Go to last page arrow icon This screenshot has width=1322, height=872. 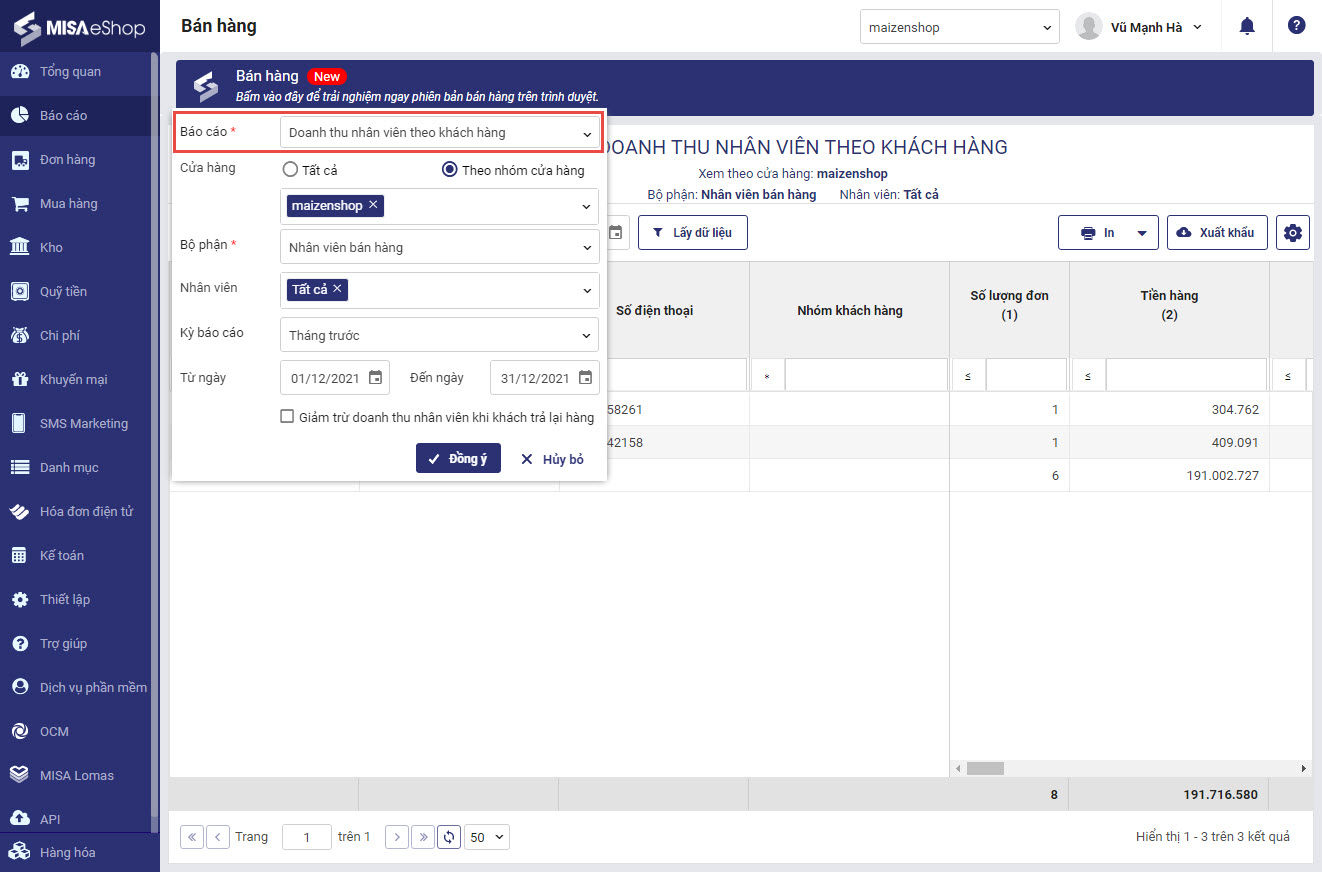tap(423, 837)
